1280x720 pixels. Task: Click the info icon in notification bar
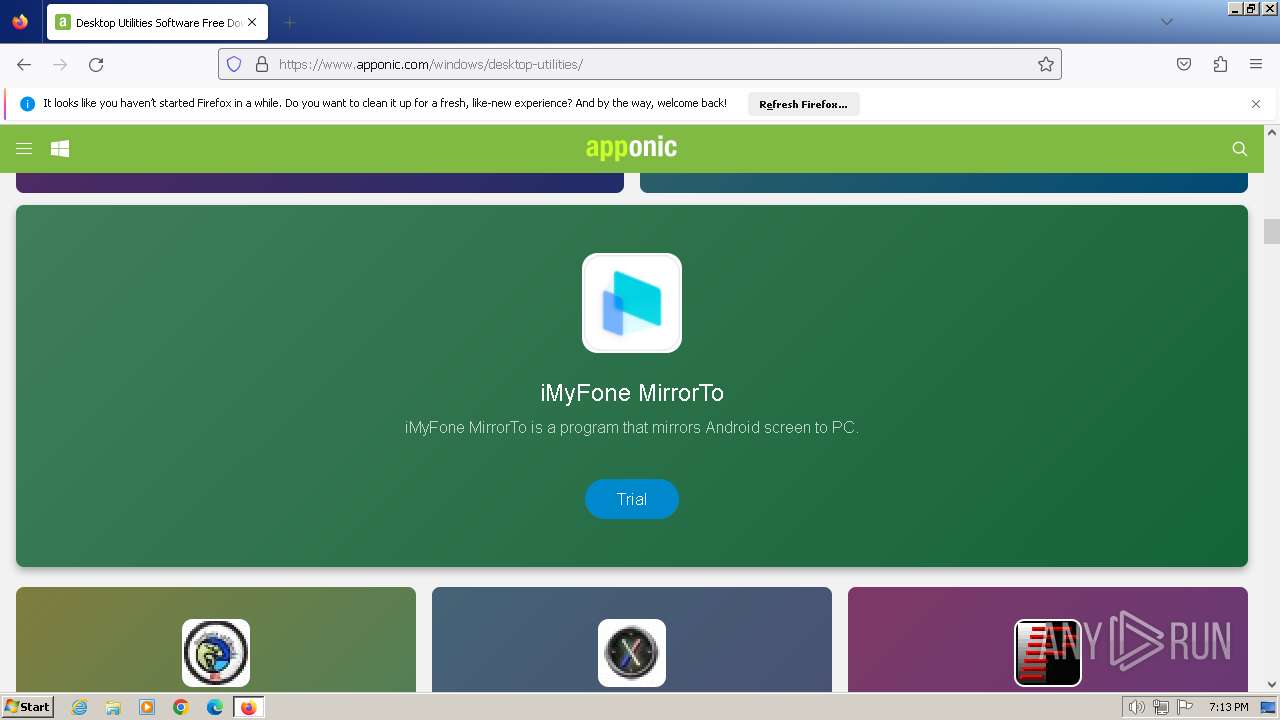[27, 104]
